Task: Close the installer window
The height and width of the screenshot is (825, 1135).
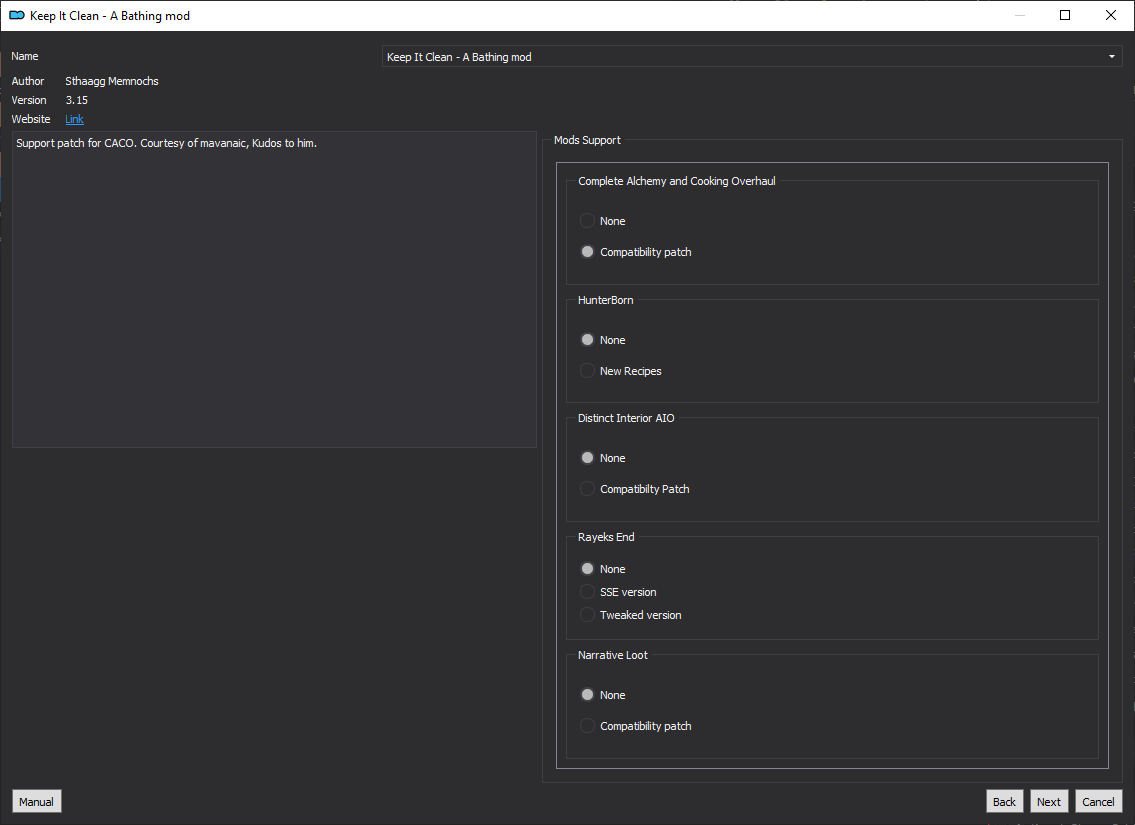Action: [1111, 15]
